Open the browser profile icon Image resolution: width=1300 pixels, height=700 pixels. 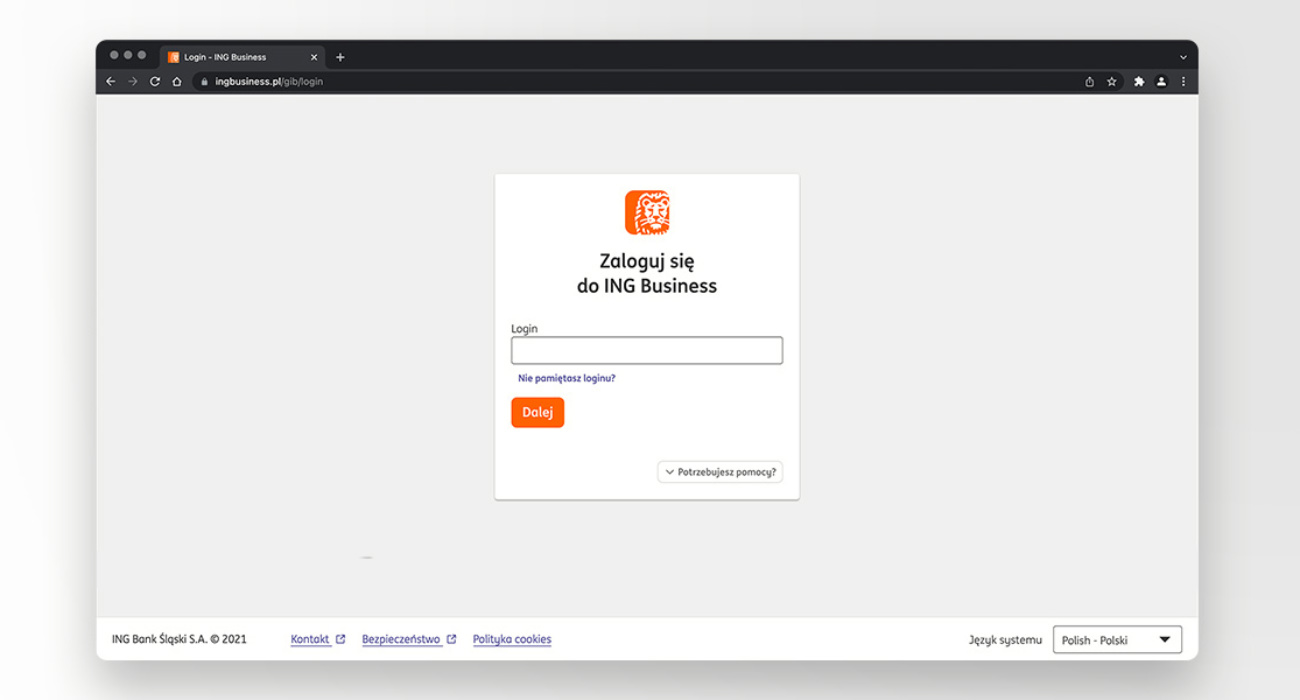tap(1161, 82)
